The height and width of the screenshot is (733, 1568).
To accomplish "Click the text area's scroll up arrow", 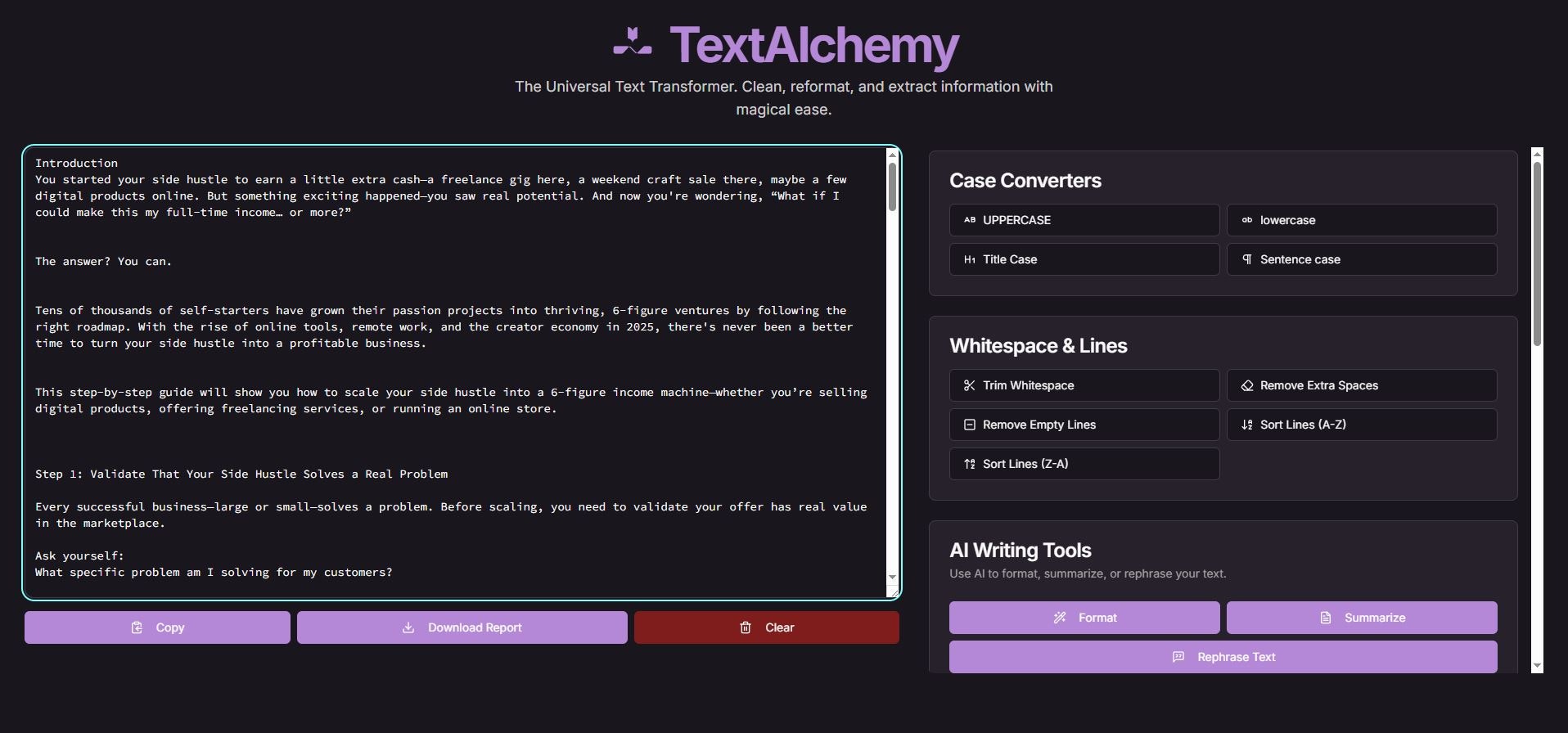I will tap(892, 155).
